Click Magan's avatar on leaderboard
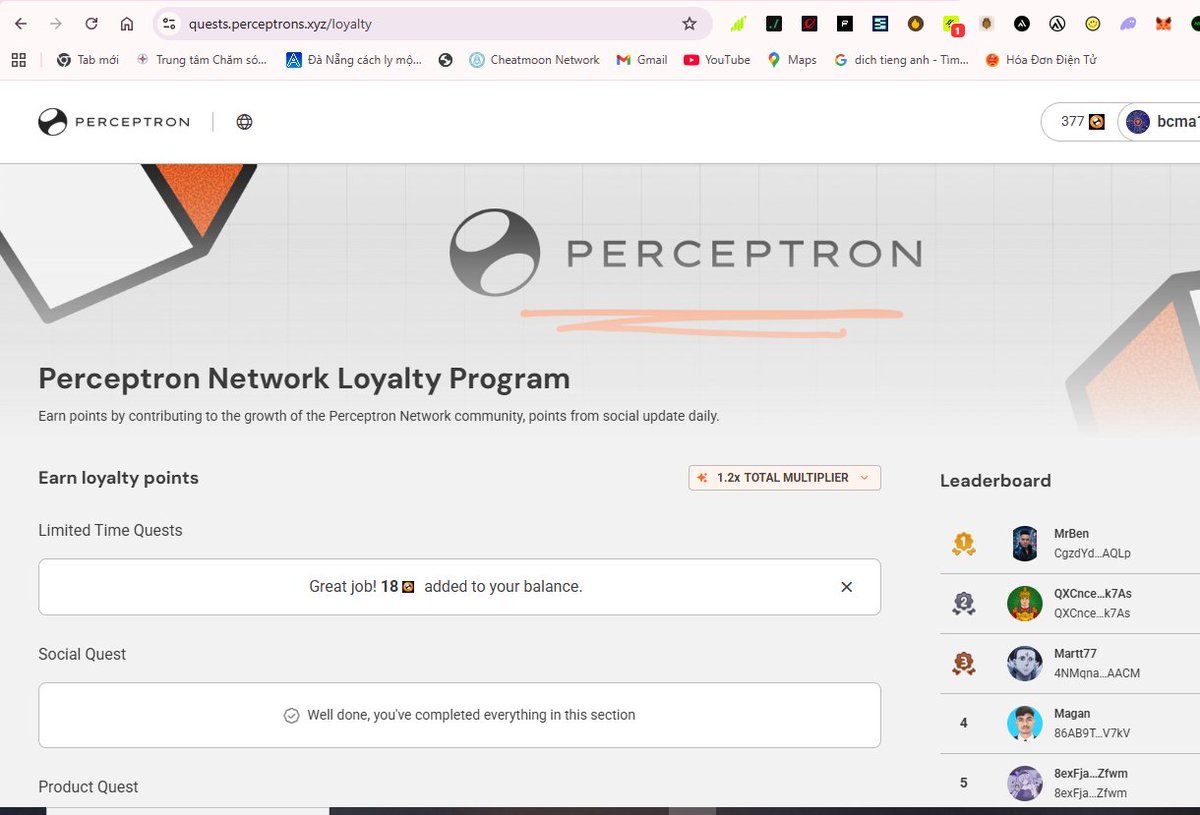The height and width of the screenshot is (815, 1200). click(x=1025, y=724)
